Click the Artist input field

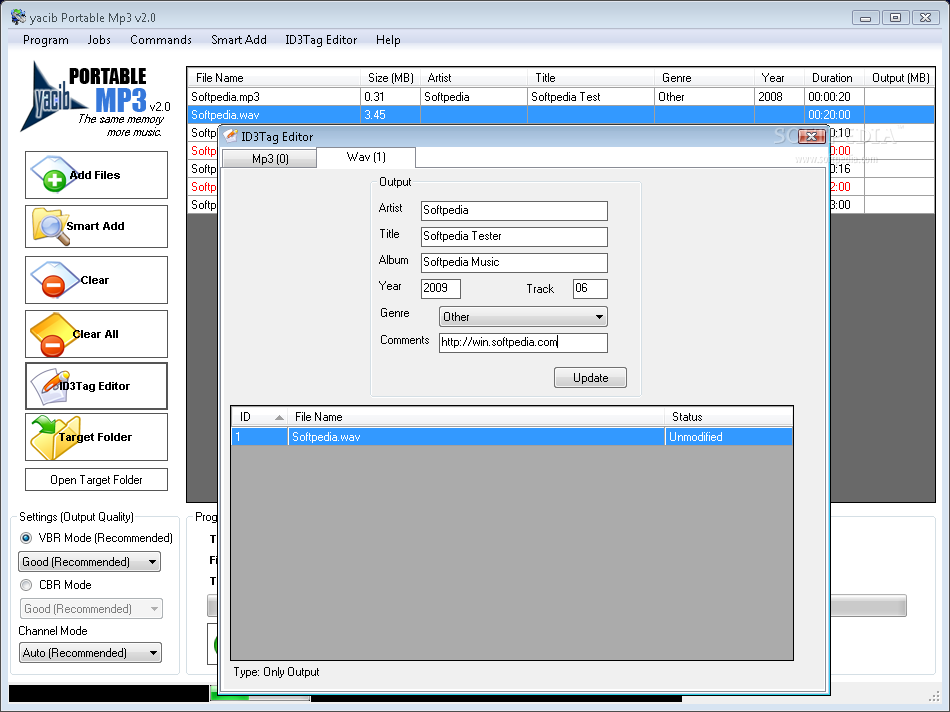pyautogui.click(x=514, y=210)
